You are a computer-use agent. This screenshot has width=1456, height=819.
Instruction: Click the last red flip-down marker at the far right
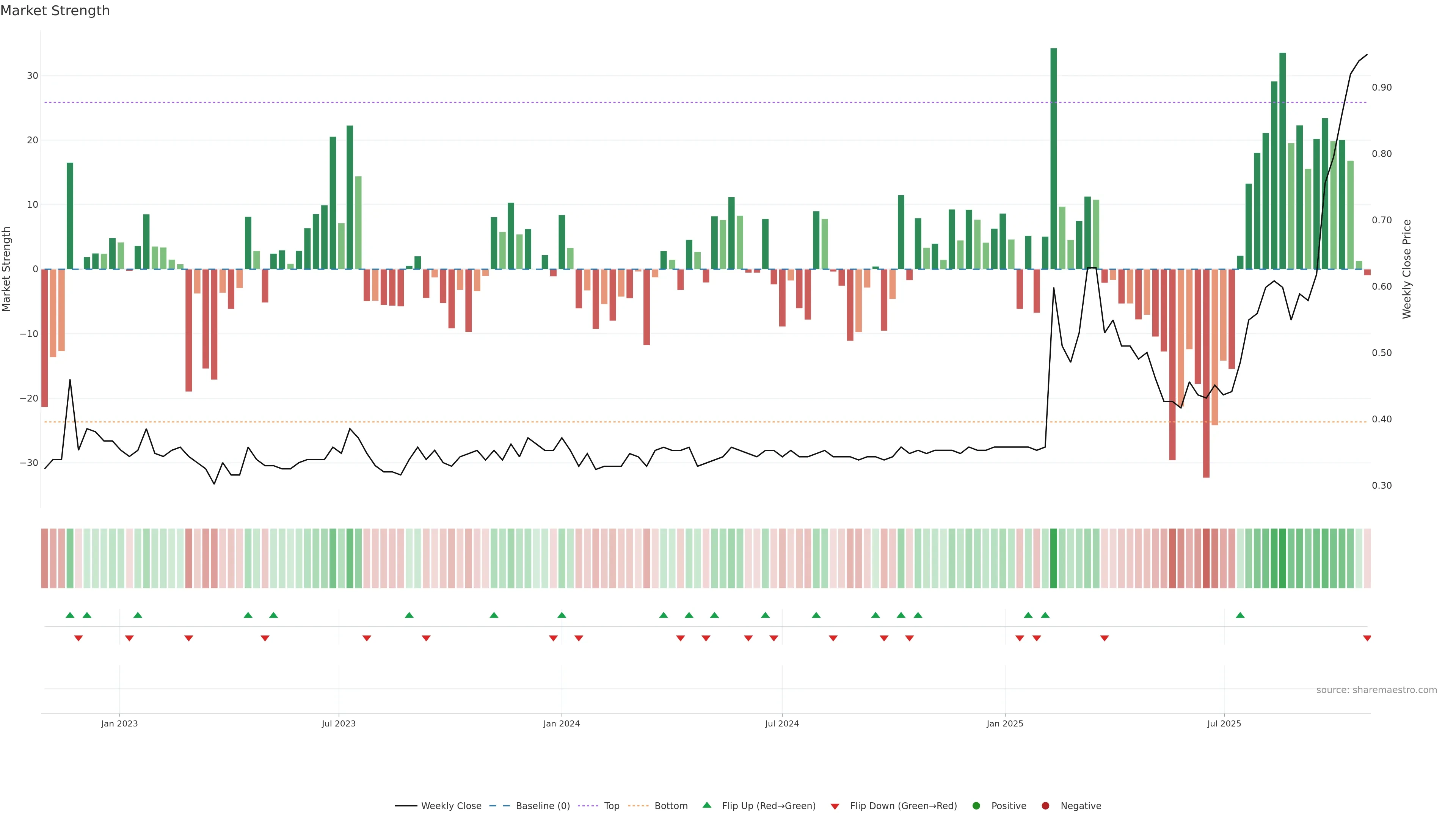point(1367,638)
